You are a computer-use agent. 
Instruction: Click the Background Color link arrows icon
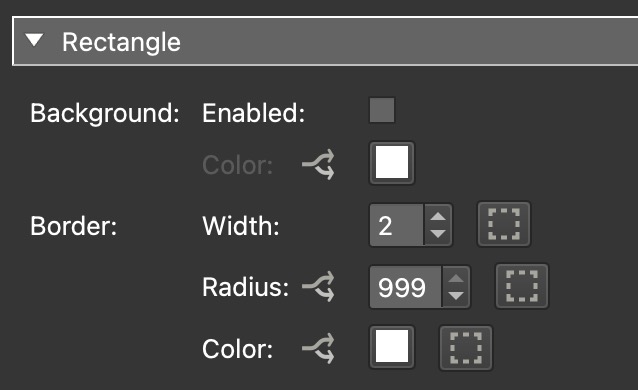pos(319,164)
